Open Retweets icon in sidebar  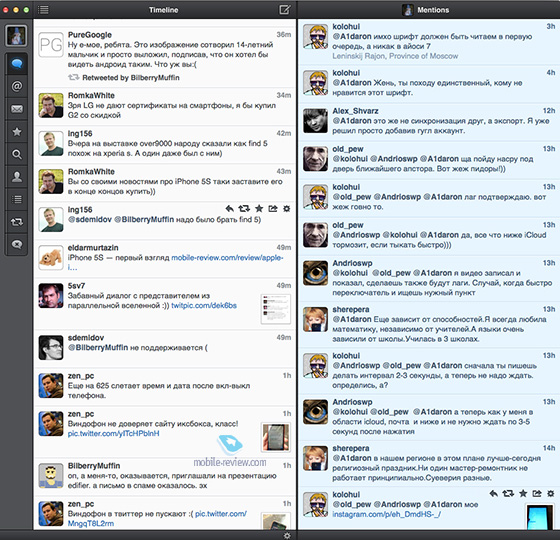point(17,222)
